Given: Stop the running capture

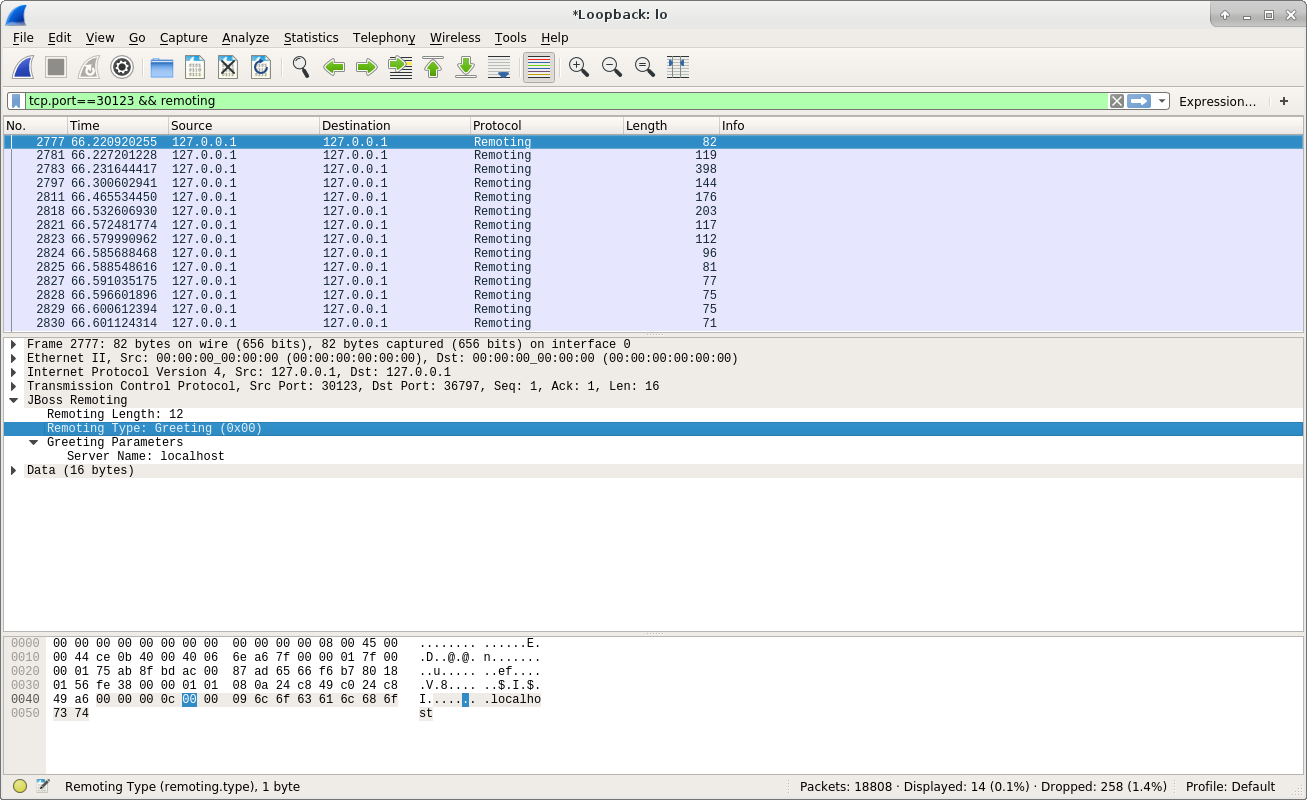Looking at the screenshot, I should (x=56, y=67).
